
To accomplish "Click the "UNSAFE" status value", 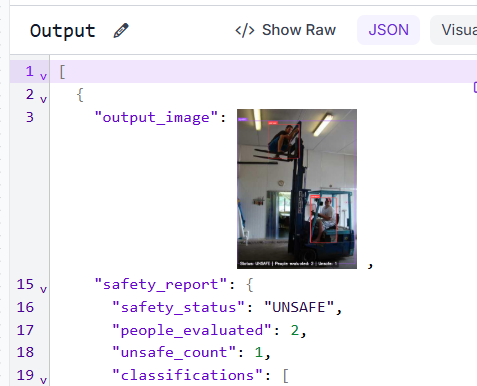I will (299, 307).
